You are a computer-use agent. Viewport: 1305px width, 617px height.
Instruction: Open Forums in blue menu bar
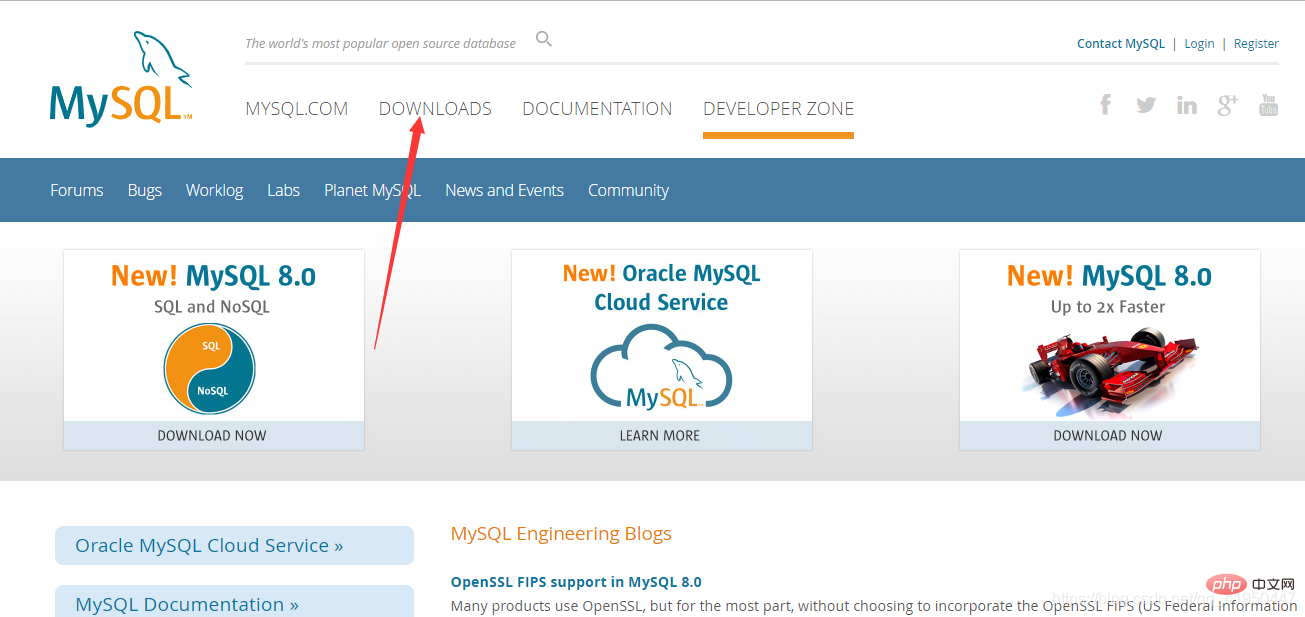(x=77, y=190)
